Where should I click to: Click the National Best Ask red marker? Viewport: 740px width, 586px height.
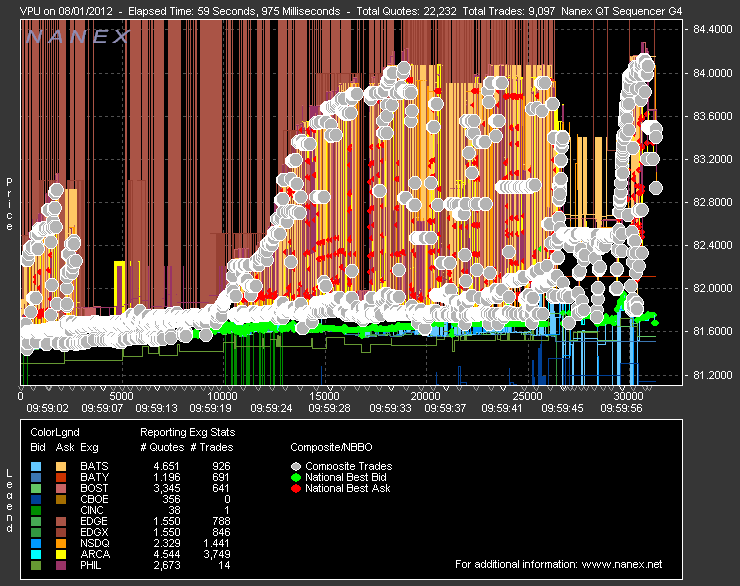point(296,488)
